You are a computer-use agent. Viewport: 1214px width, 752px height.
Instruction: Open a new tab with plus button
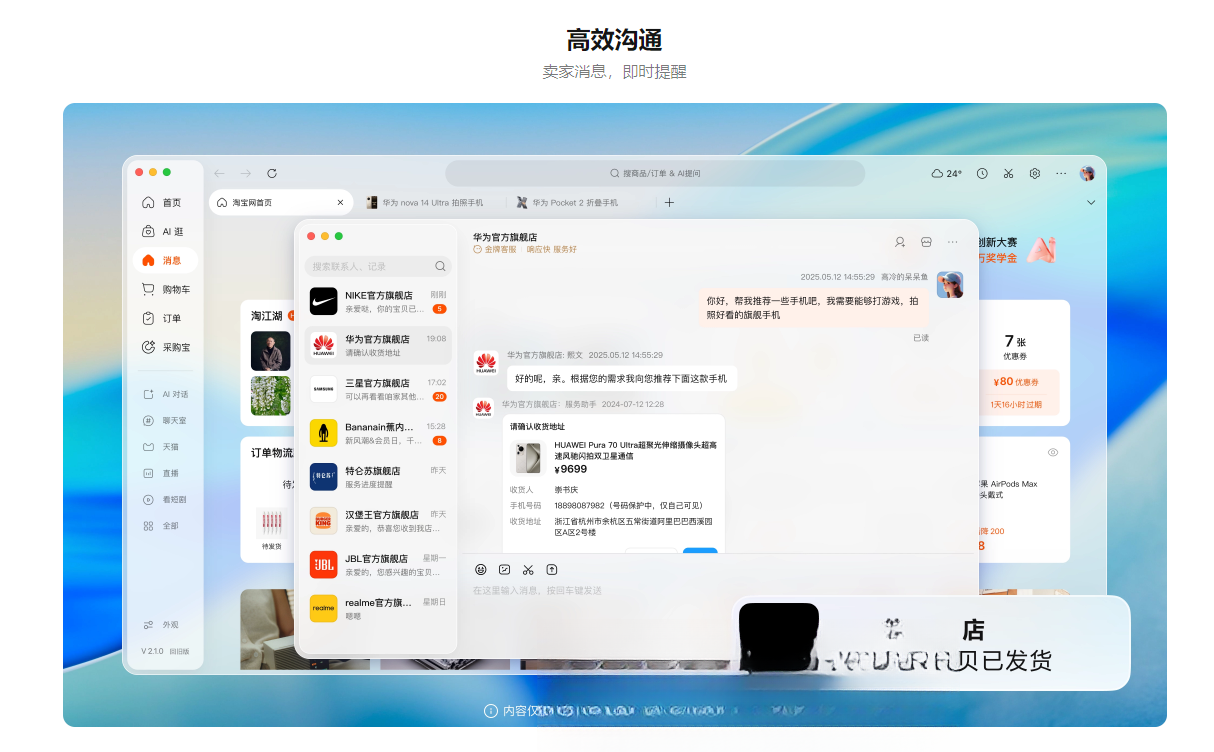[670, 202]
